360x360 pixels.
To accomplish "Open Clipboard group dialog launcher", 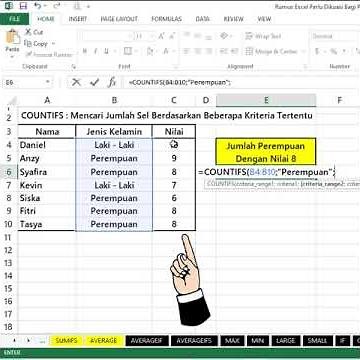I will point(73,67).
